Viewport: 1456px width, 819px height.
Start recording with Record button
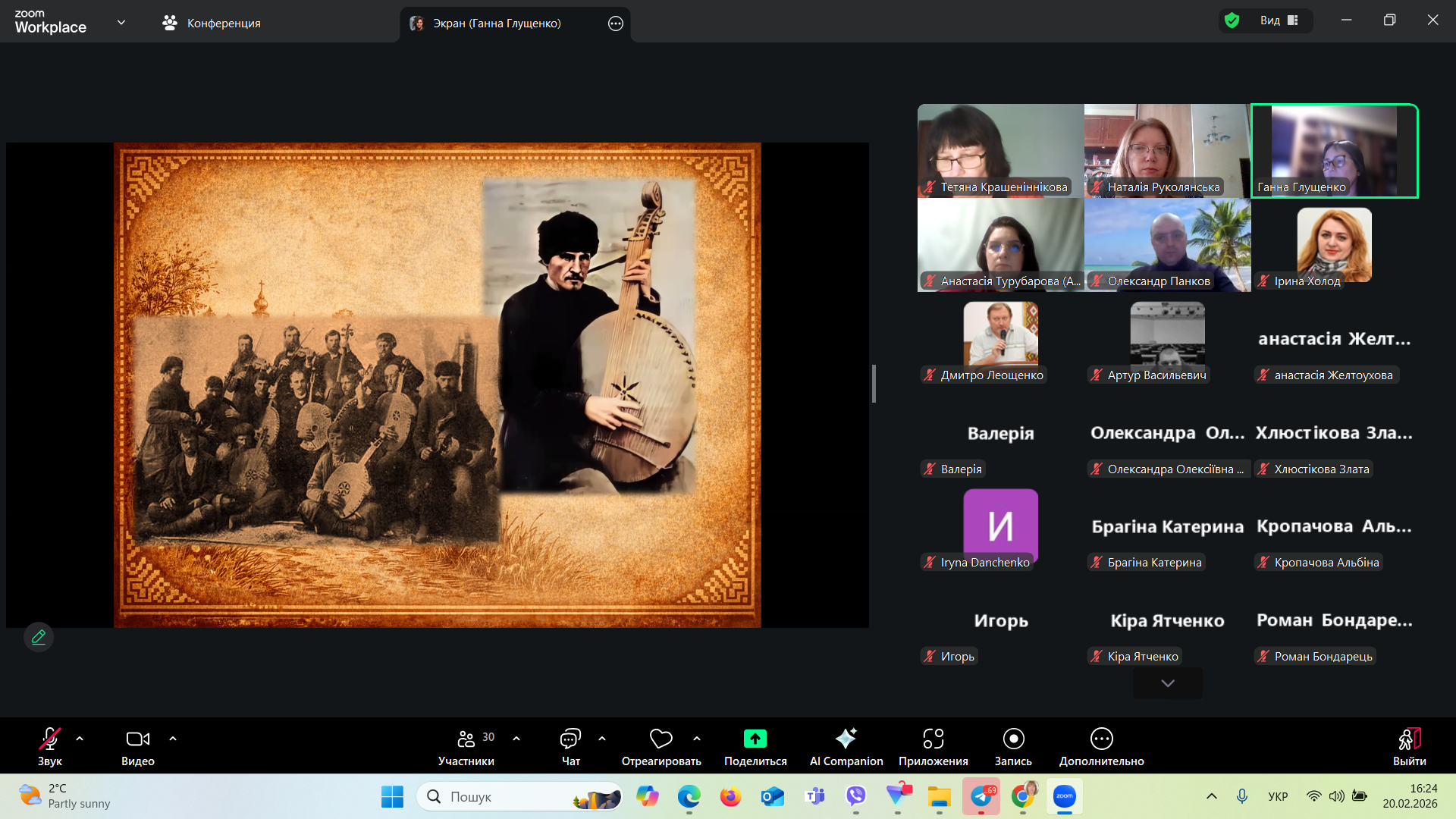1013,739
